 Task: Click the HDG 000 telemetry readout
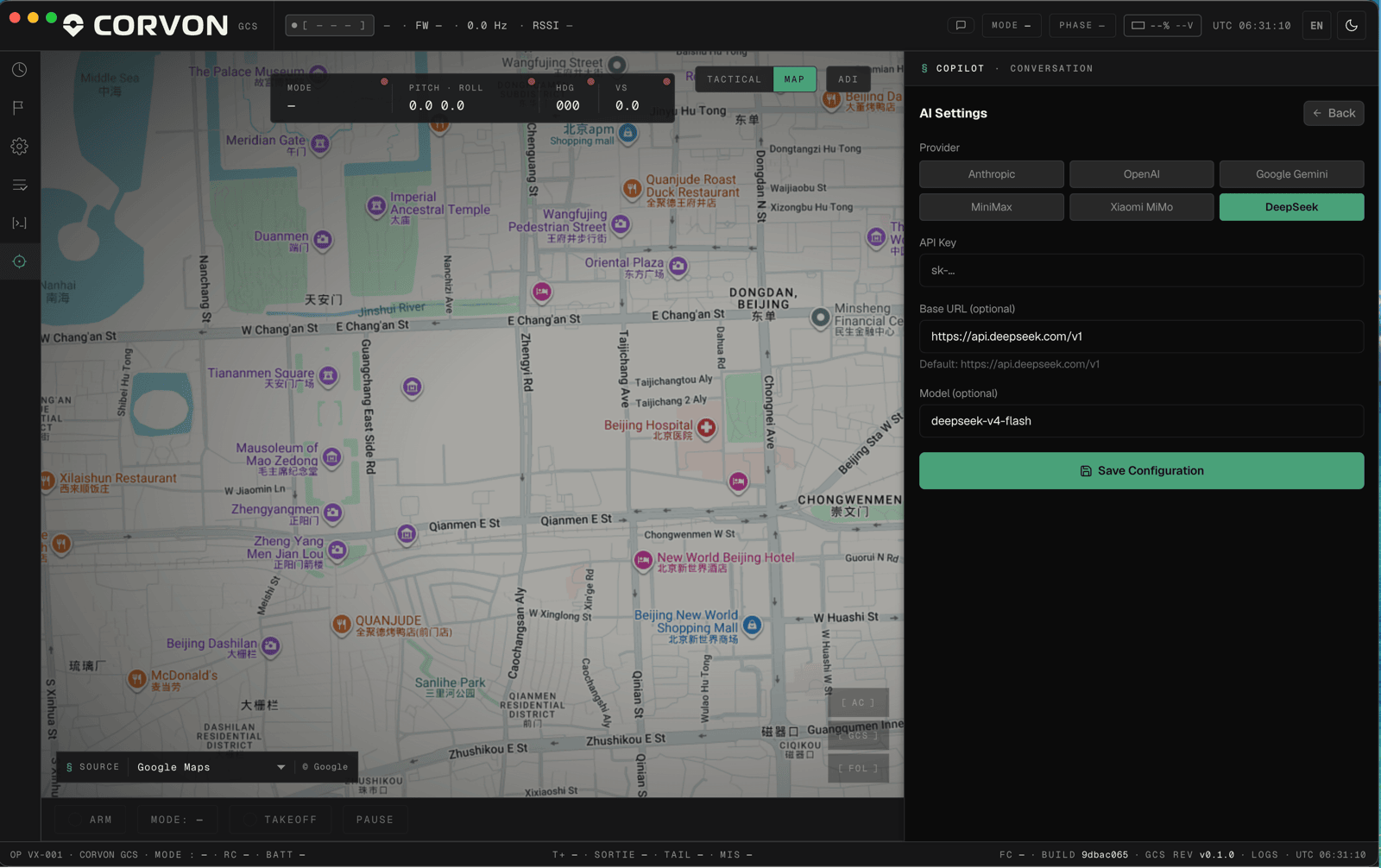[568, 97]
